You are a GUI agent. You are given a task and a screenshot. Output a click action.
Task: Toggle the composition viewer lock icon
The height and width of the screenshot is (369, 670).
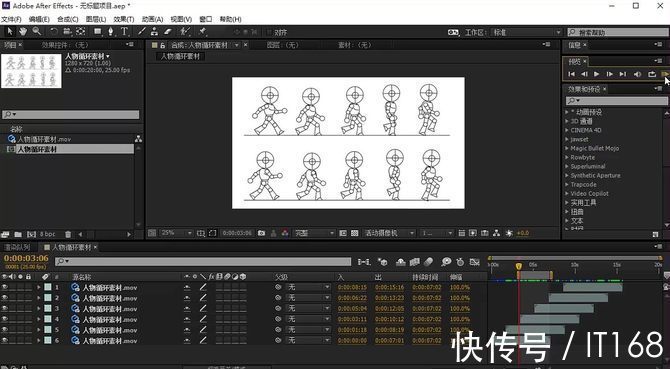tap(163, 45)
